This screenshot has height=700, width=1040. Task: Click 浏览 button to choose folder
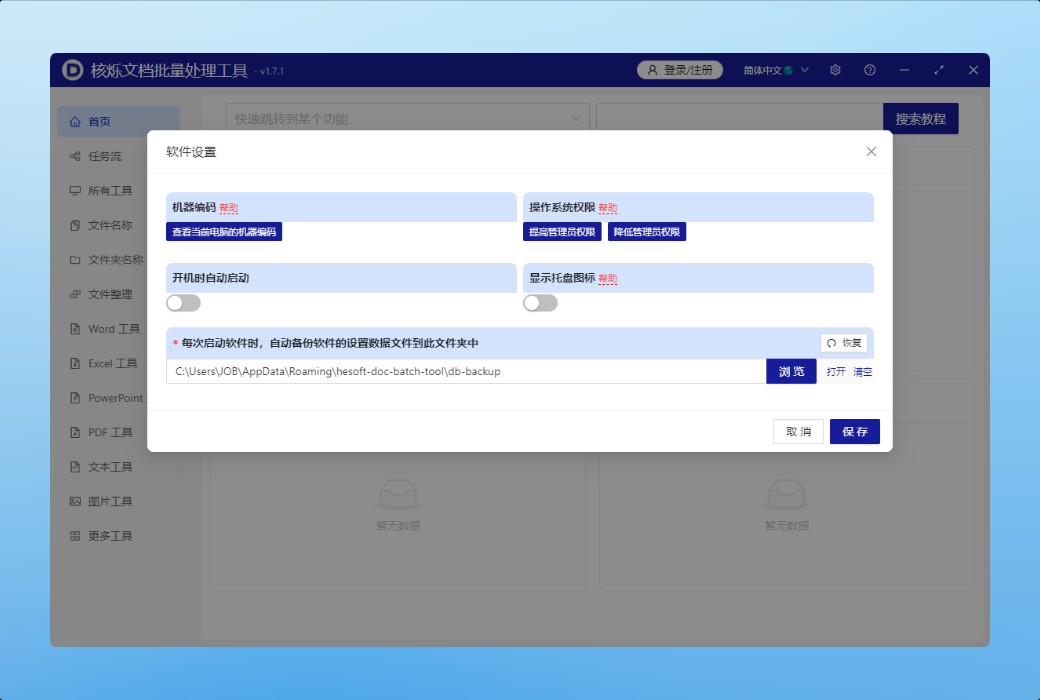[x=791, y=372]
